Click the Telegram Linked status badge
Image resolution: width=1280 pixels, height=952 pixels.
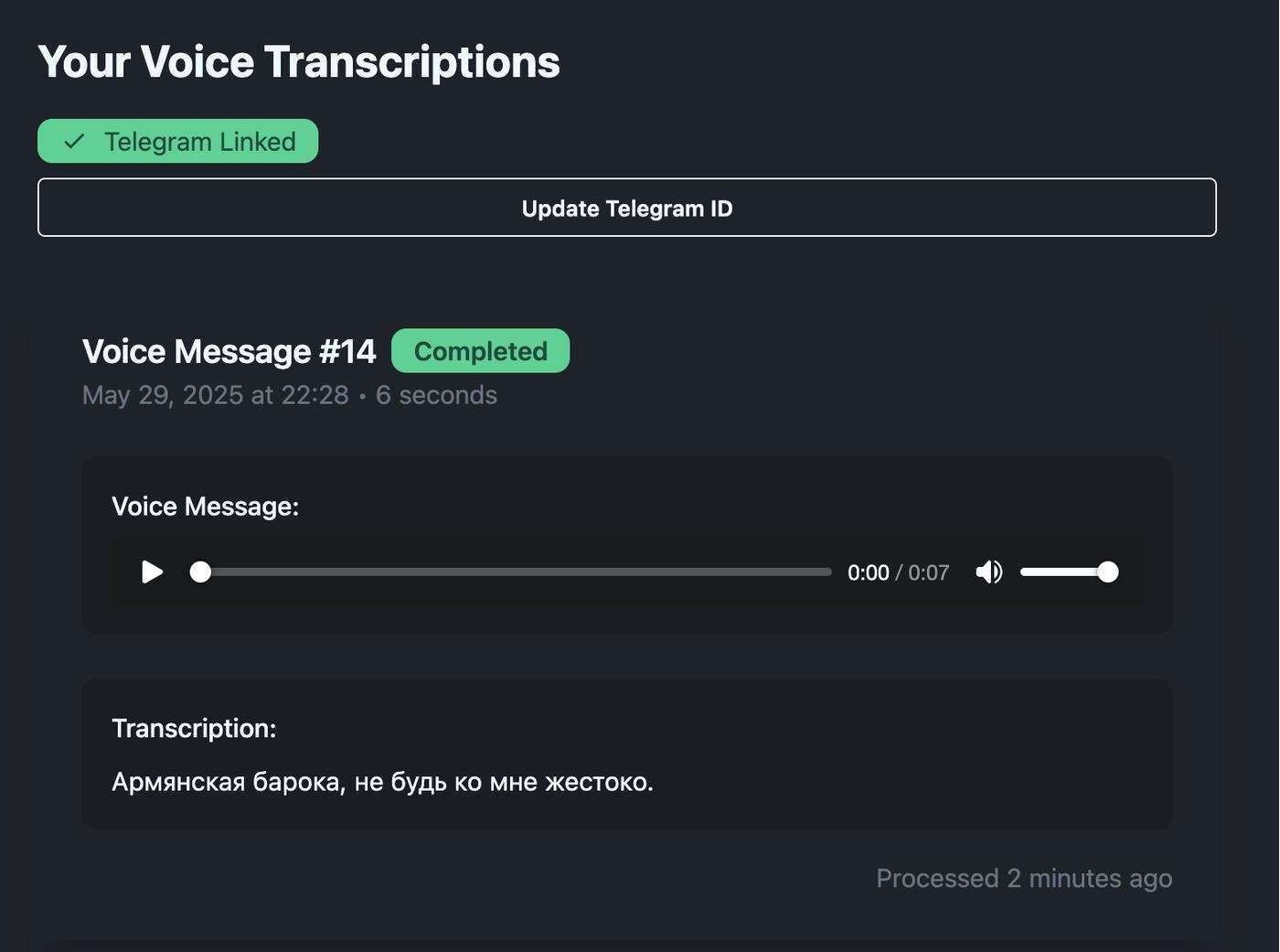pos(178,142)
